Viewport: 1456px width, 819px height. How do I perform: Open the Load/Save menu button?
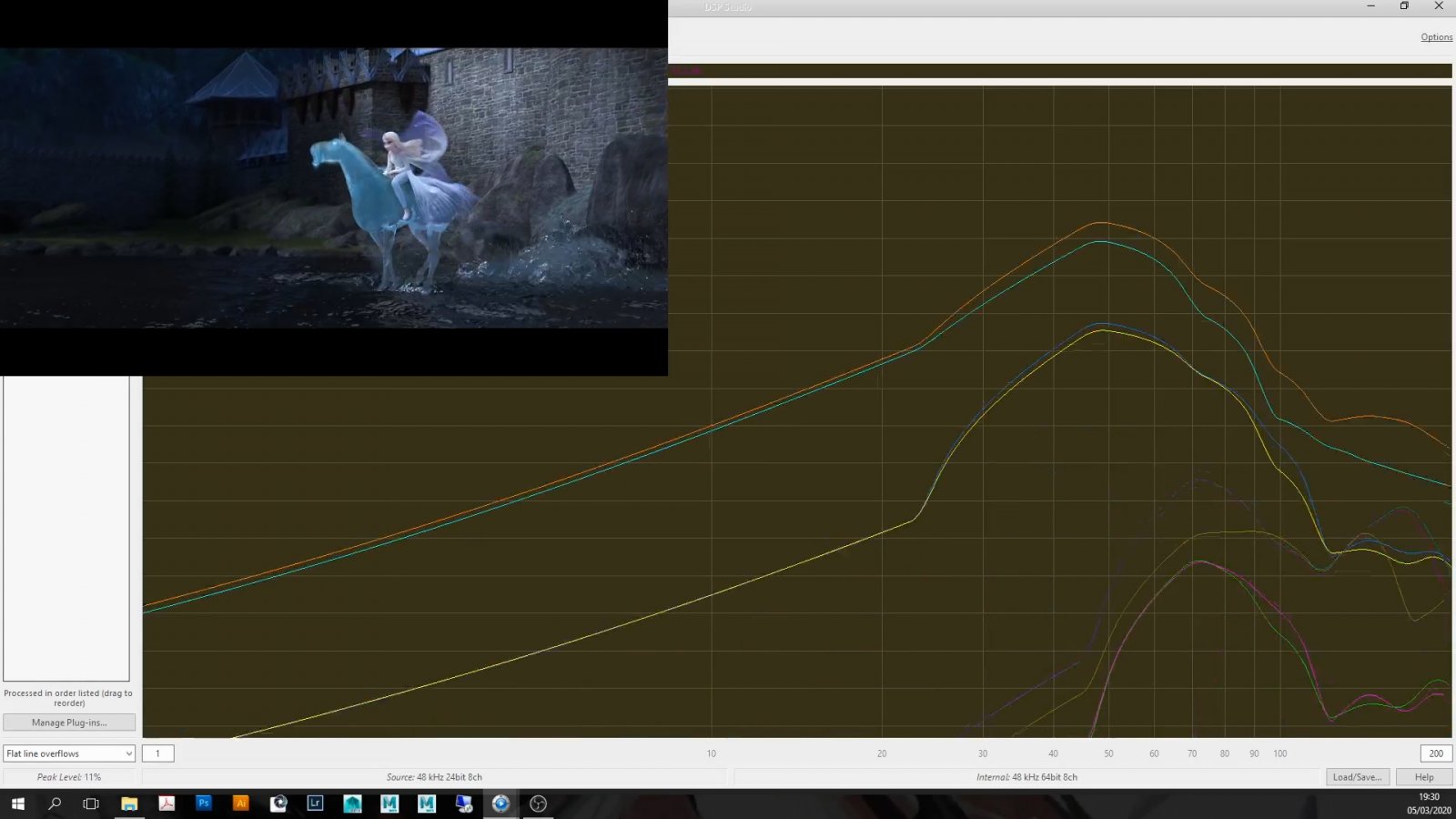point(1357,777)
